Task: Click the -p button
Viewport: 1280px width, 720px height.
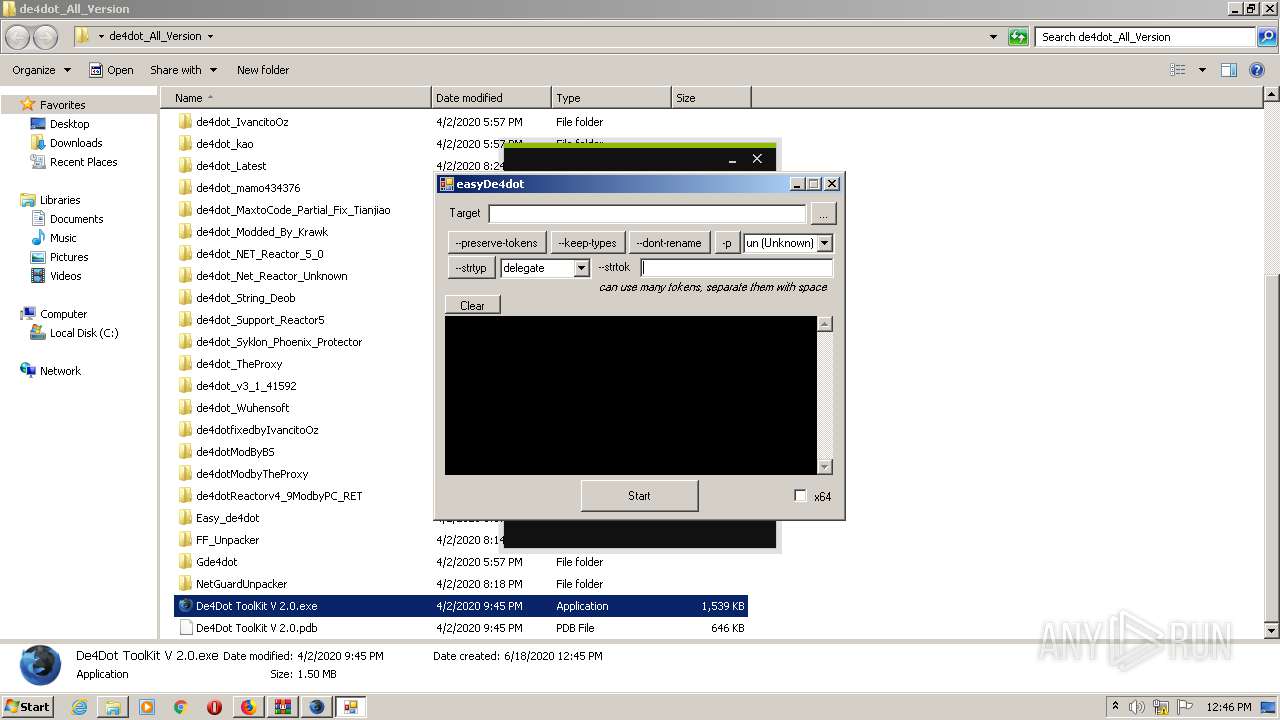Action: 727,243
